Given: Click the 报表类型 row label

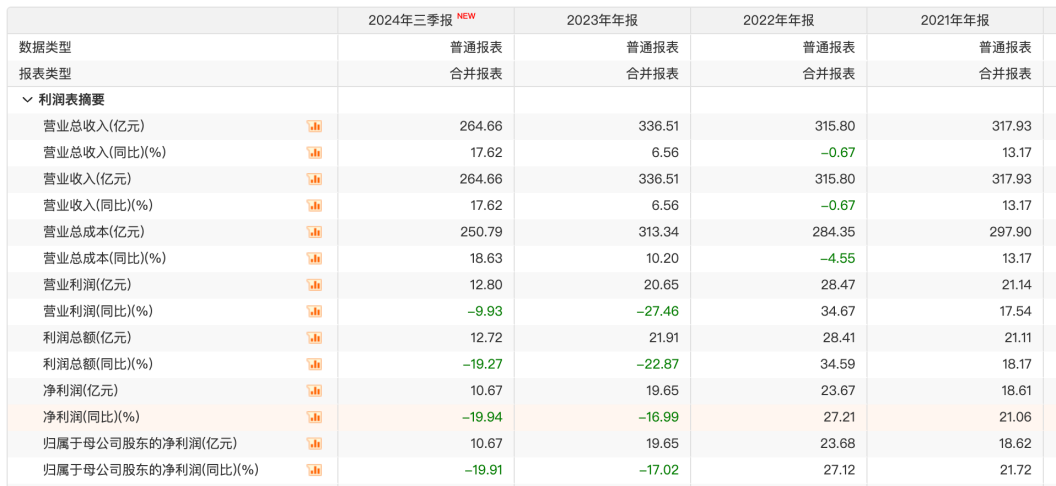Looking at the screenshot, I should tap(45, 73).
